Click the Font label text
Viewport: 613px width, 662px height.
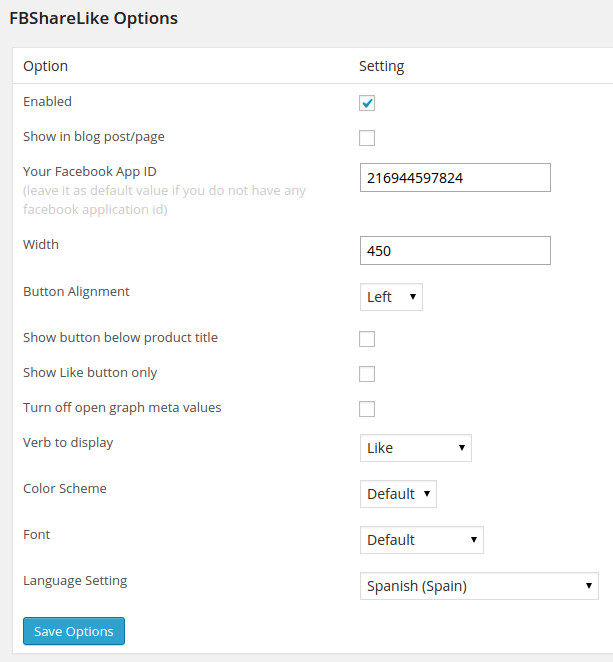click(x=37, y=534)
